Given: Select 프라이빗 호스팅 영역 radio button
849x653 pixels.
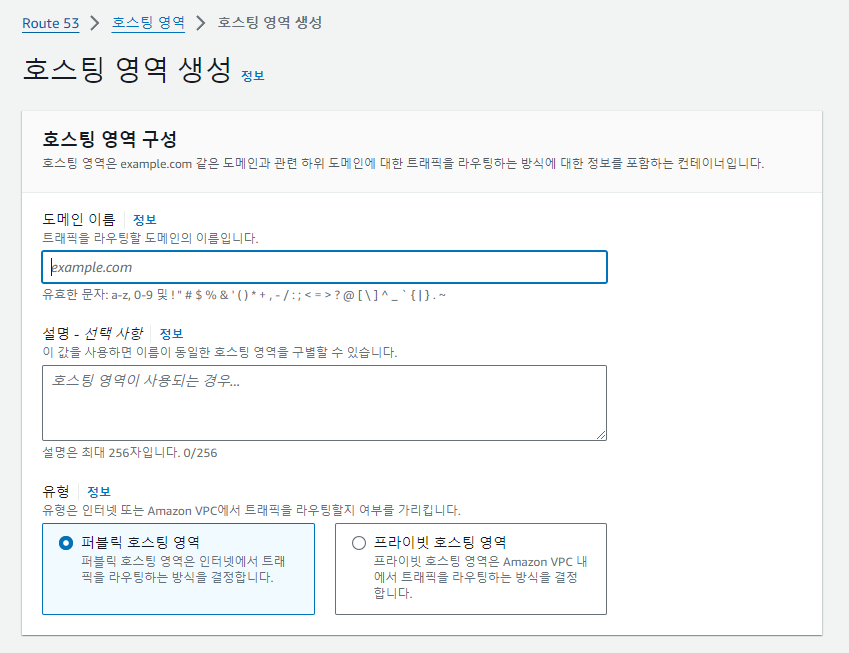Looking at the screenshot, I should coord(358,543).
